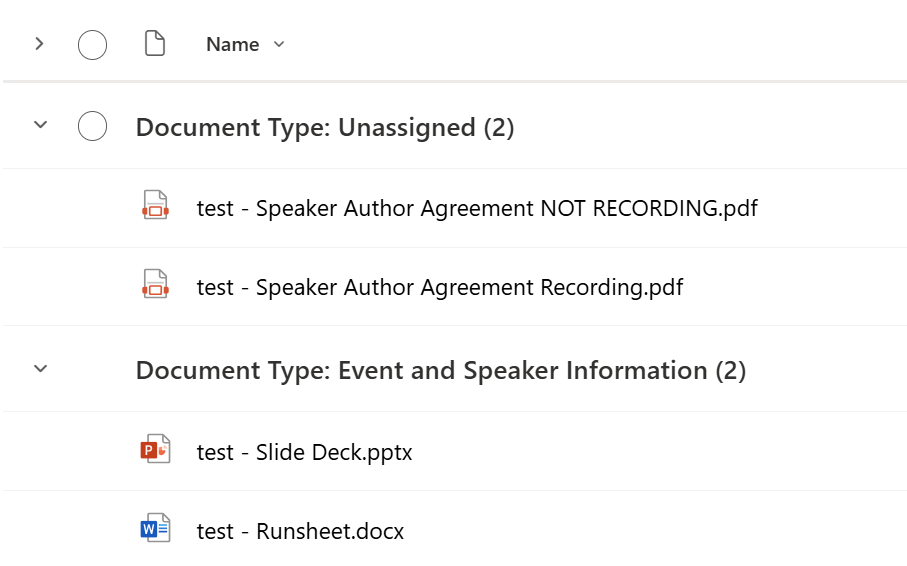
Task: Collapse the Event and Speaker Information group
Action: click(40, 369)
